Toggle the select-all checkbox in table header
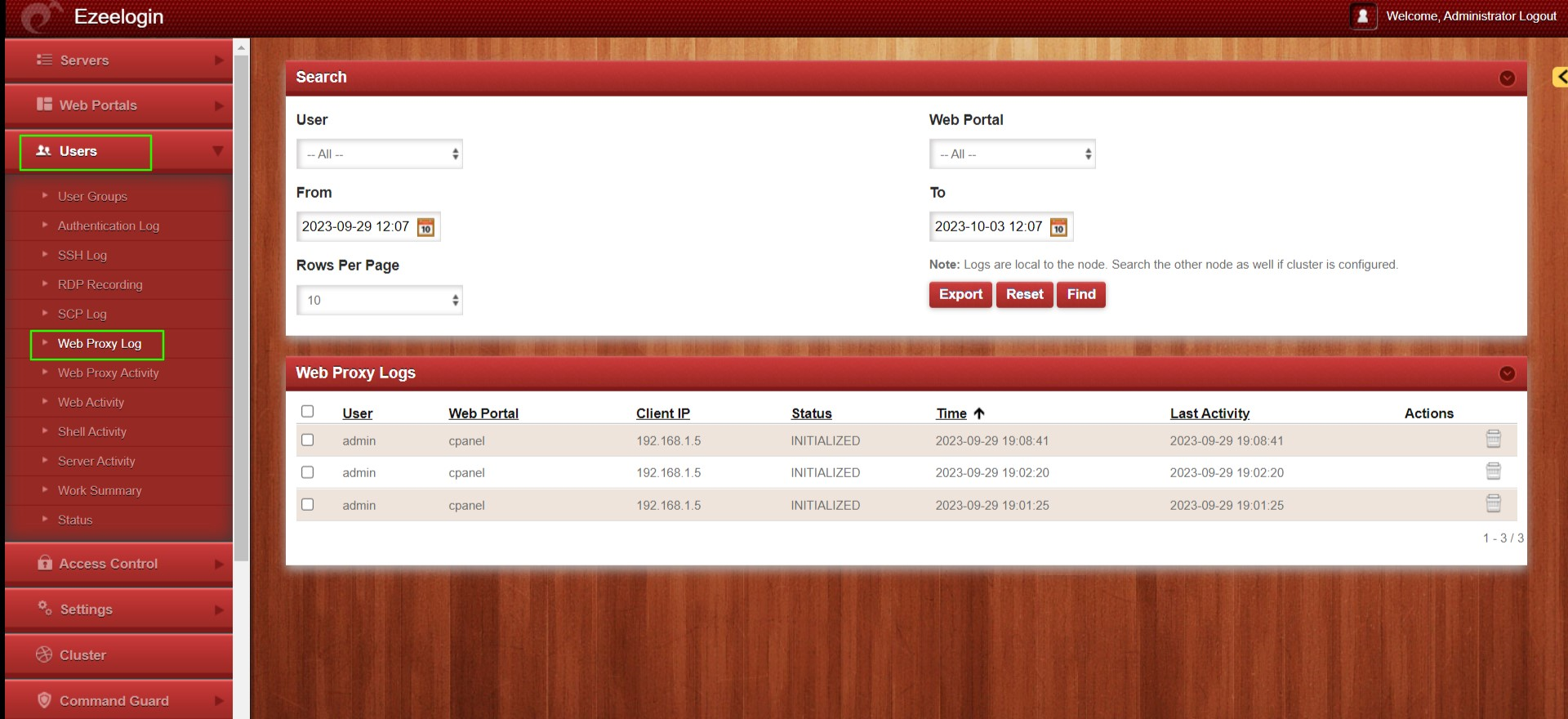 [x=308, y=412]
